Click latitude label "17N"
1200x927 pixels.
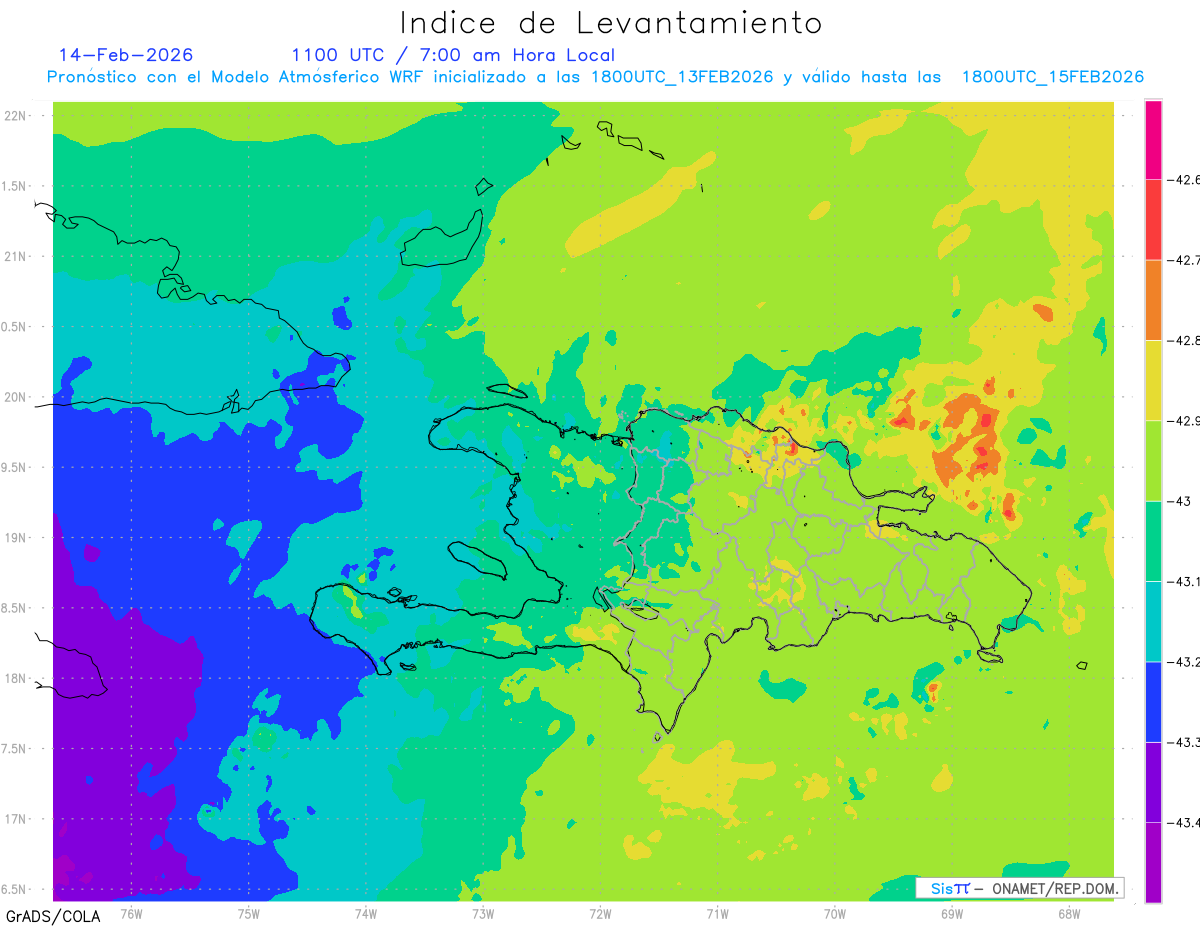click(15, 819)
